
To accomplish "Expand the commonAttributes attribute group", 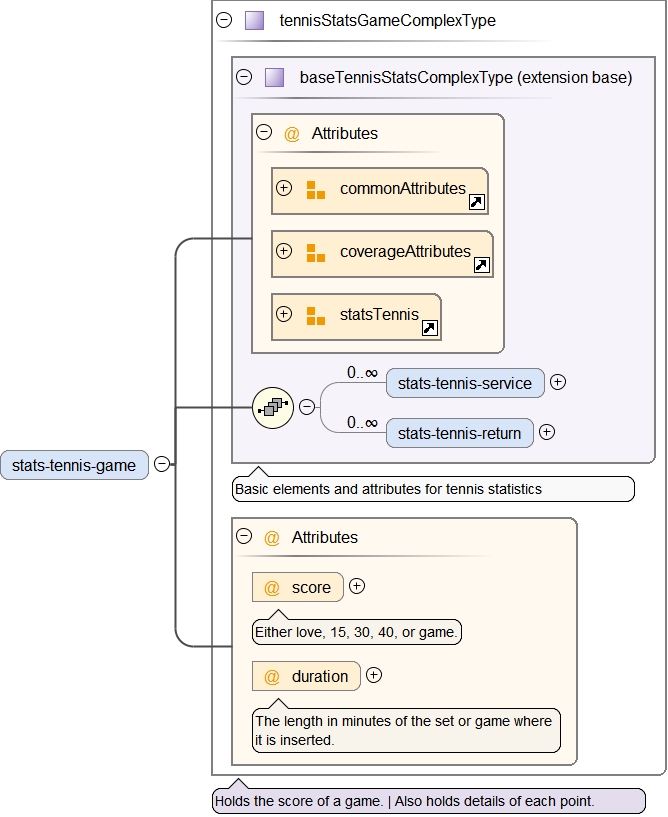I will coord(284,188).
